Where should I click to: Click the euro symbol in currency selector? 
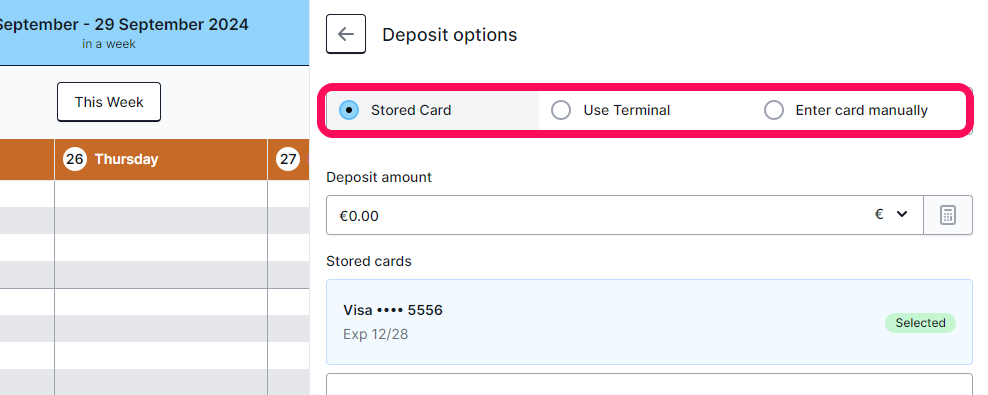click(879, 214)
